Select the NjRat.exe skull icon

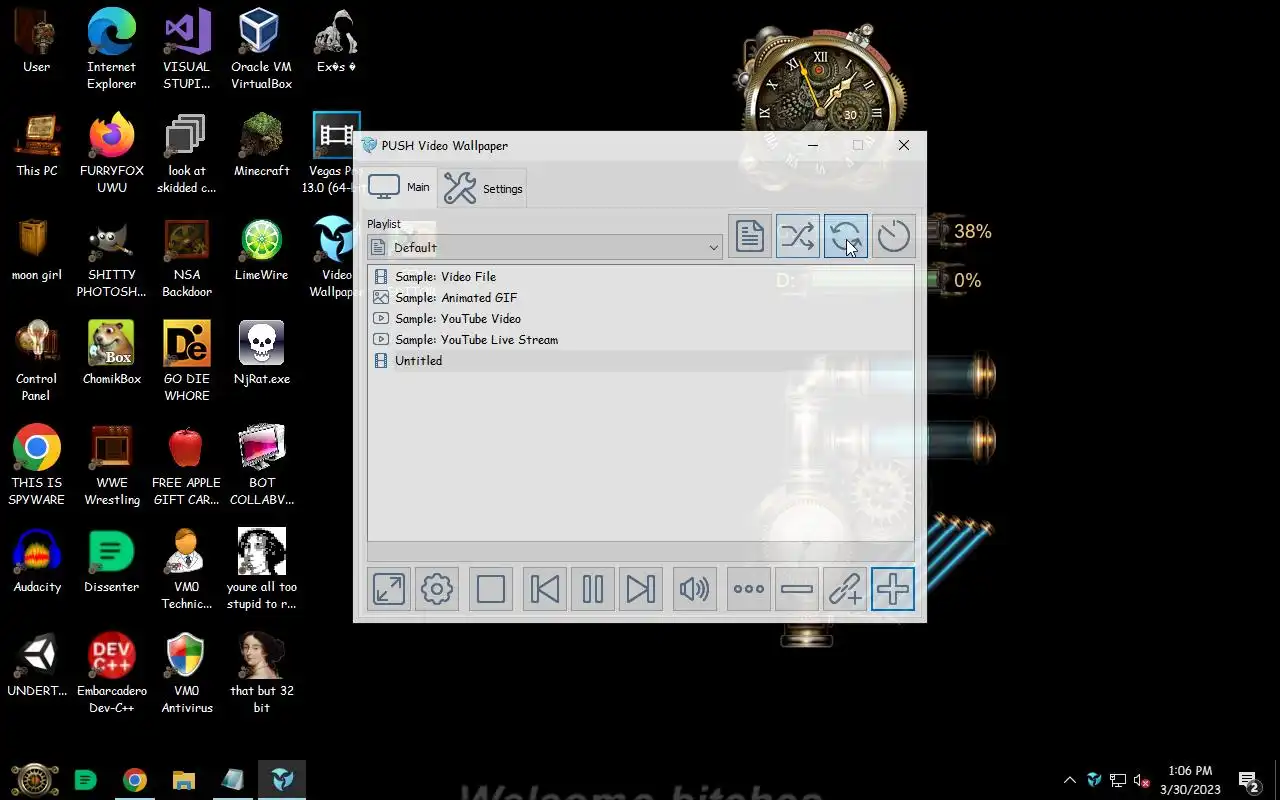tap(261, 354)
